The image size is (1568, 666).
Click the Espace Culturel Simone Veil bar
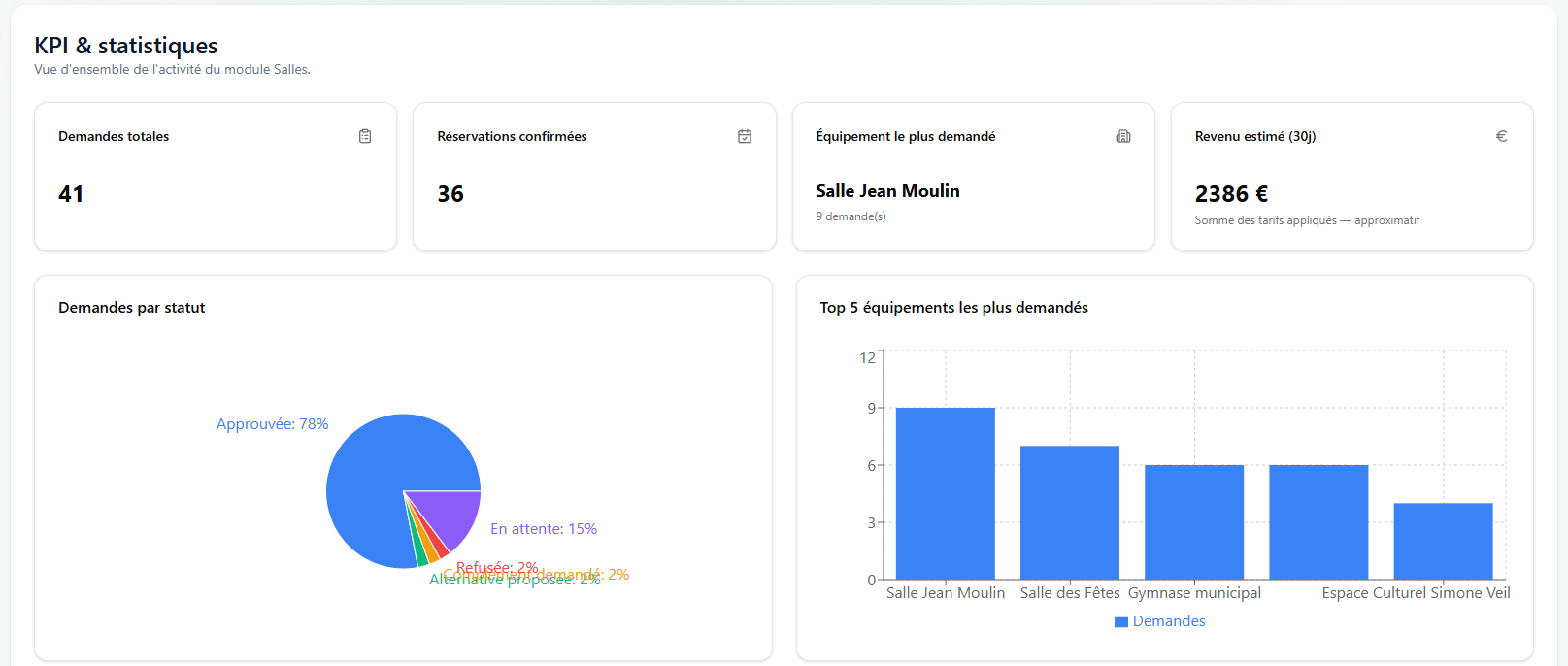[x=1443, y=541]
